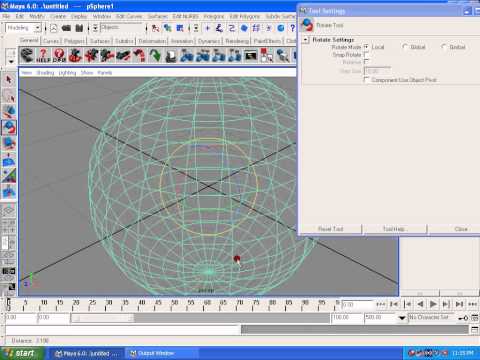
Task: Select Gimbal rotate mode radio button
Action: 444,47
